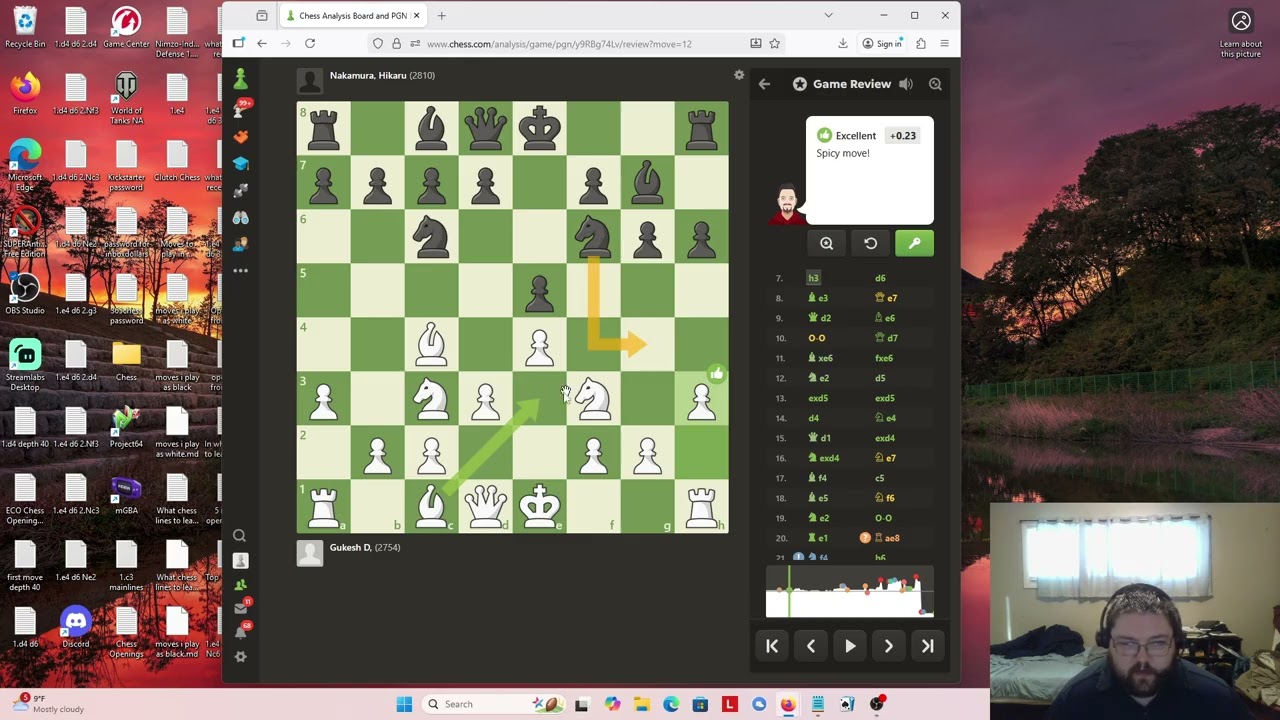The height and width of the screenshot is (720, 1280).
Task: Click Learn about this picture icon
Action: tap(1241, 32)
